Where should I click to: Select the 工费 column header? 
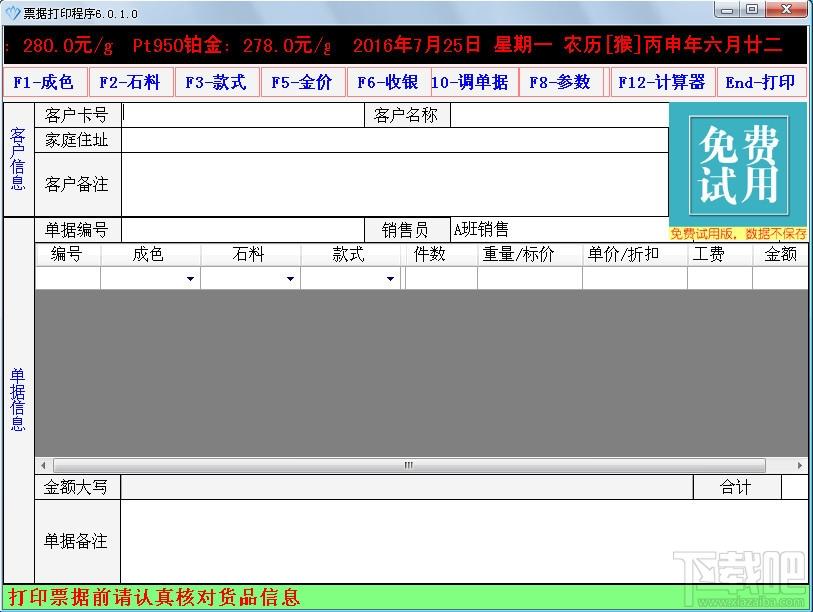(x=720, y=254)
